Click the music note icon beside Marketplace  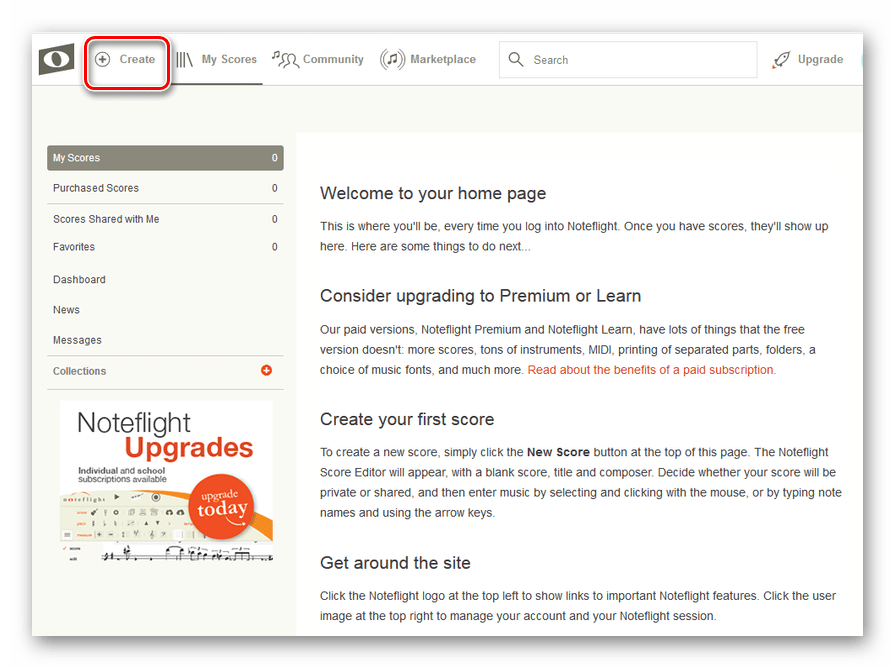[x=392, y=59]
